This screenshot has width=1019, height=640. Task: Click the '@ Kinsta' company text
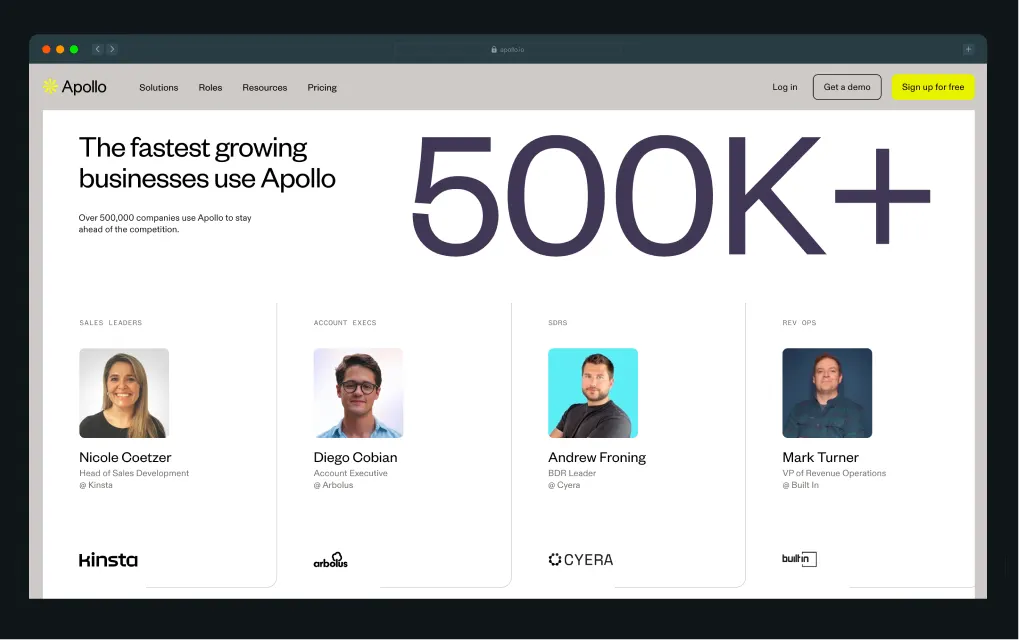[96, 485]
